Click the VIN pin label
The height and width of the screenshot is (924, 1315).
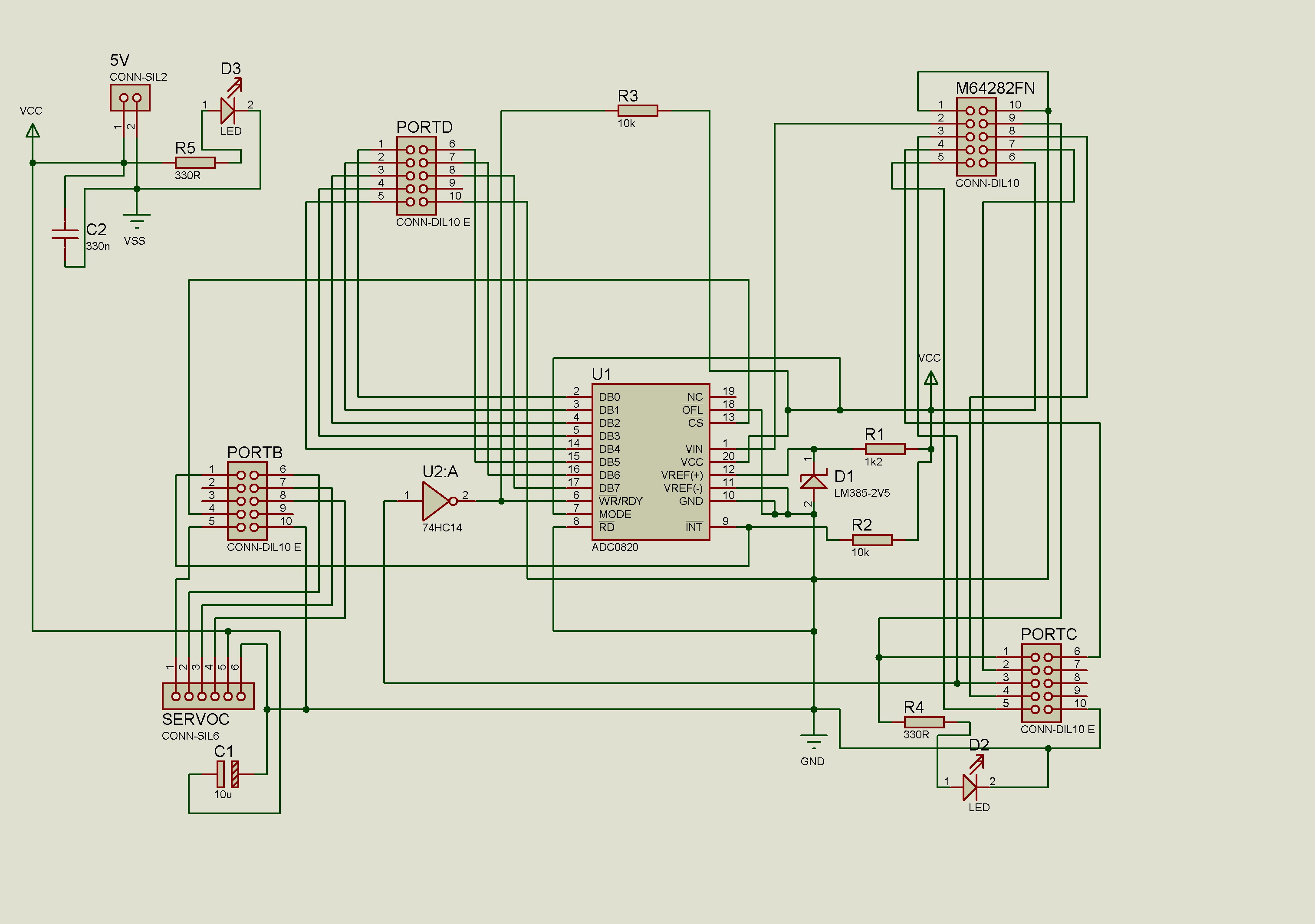(694, 449)
